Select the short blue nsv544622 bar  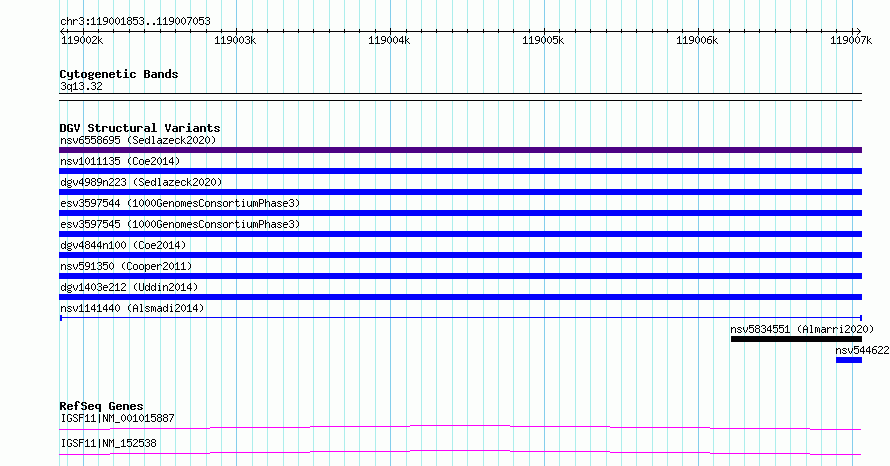pyautogui.click(x=849, y=360)
